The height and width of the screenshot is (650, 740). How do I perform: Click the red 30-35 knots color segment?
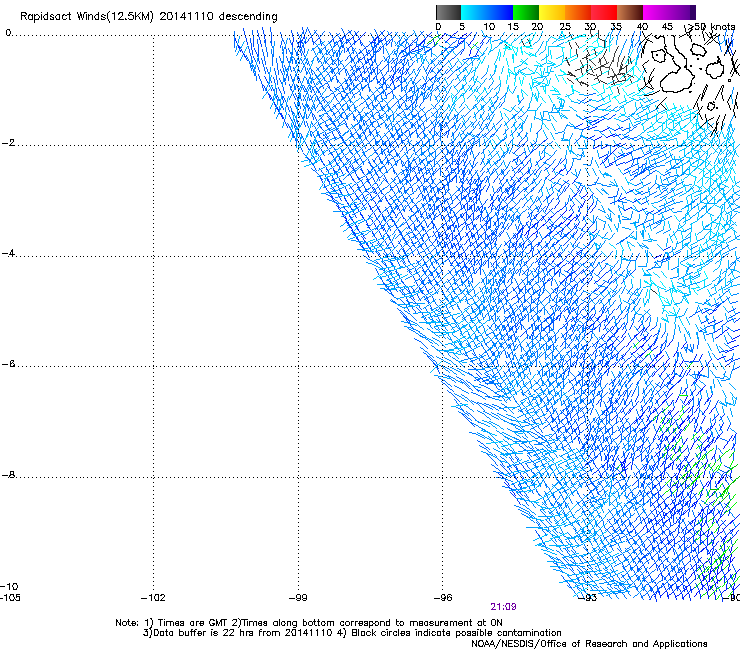(x=604, y=12)
